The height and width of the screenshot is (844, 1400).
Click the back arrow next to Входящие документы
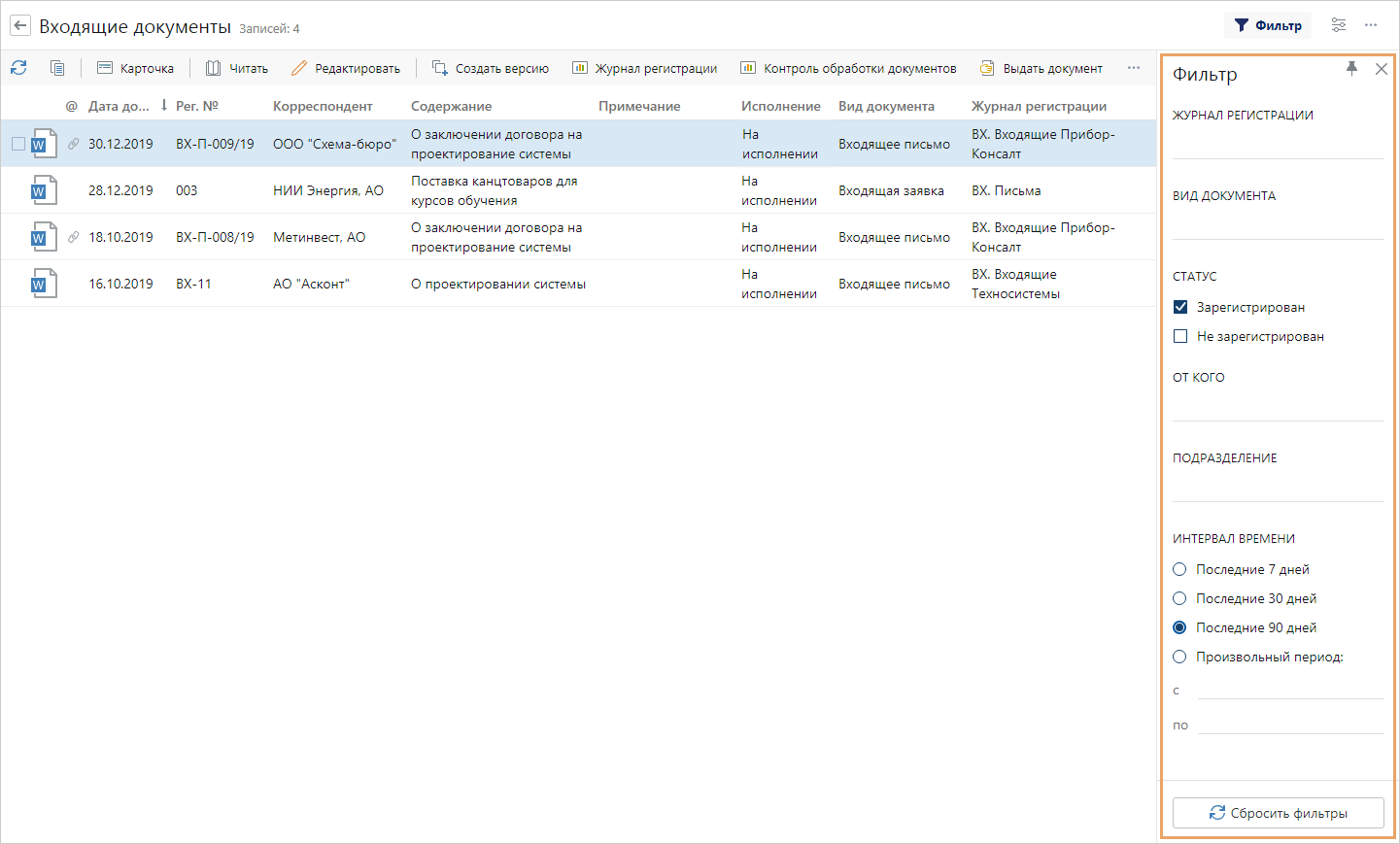click(x=20, y=26)
